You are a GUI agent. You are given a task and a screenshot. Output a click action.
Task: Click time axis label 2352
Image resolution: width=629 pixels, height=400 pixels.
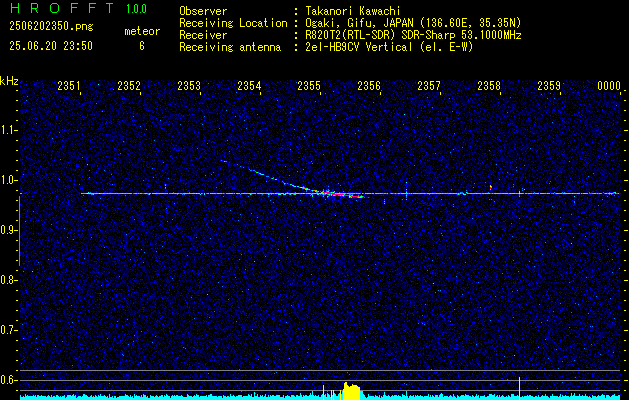pyautogui.click(x=129, y=85)
